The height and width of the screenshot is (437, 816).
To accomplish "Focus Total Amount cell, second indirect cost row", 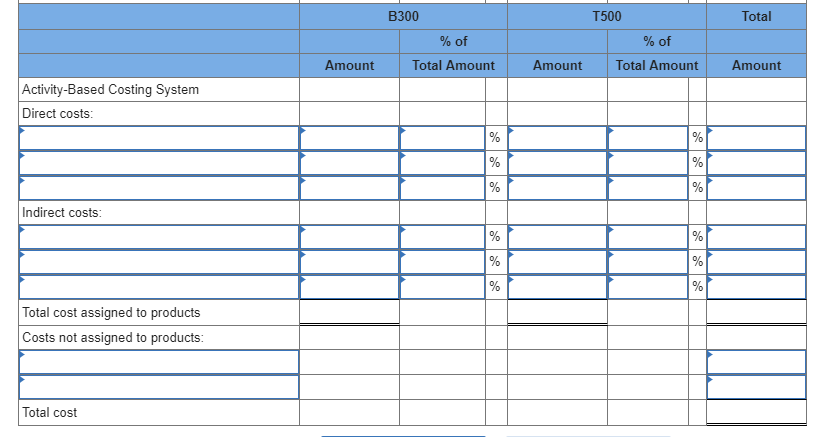I will point(756,262).
